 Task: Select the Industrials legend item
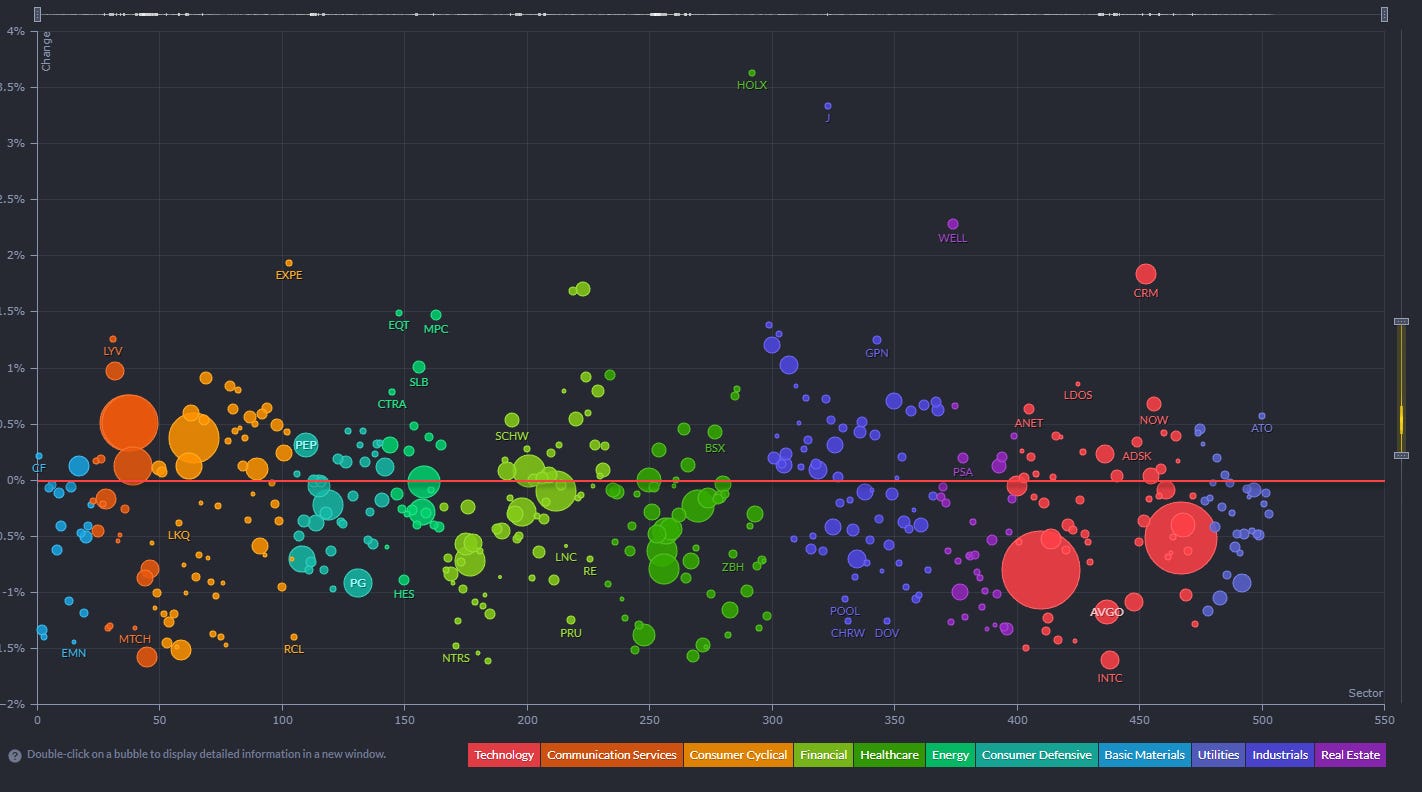pyautogui.click(x=1280, y=755)
